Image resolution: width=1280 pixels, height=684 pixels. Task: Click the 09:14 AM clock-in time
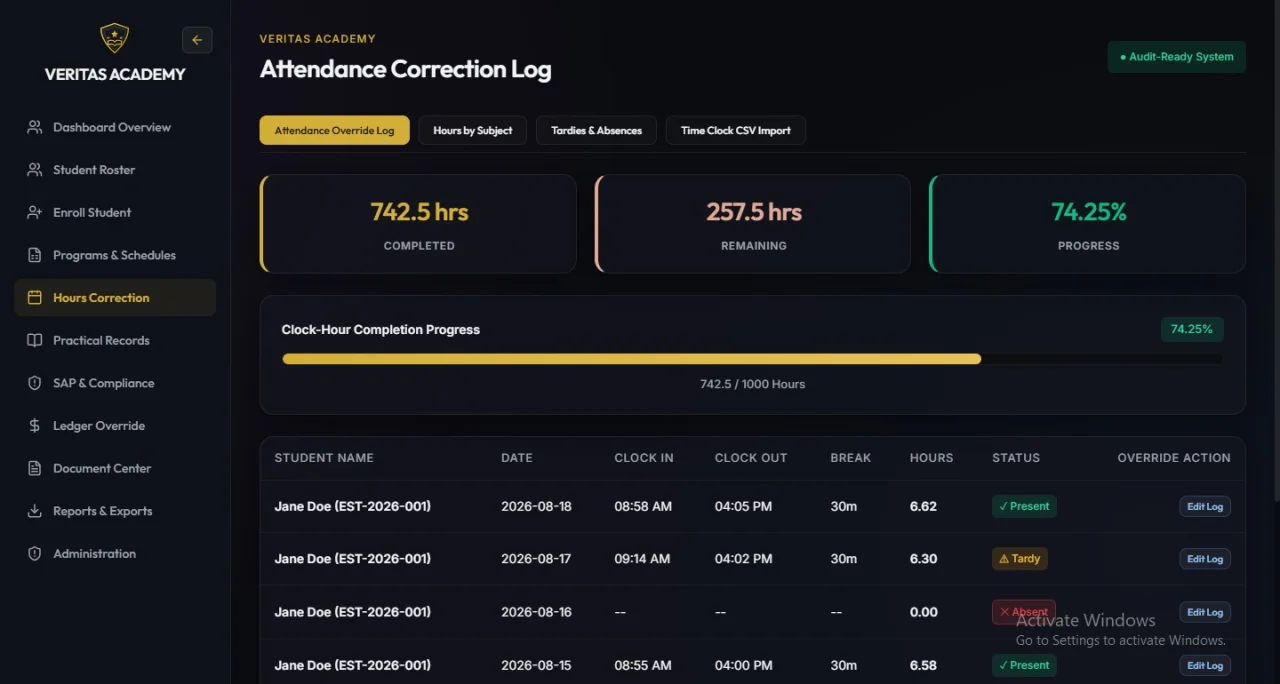[643, 559]
